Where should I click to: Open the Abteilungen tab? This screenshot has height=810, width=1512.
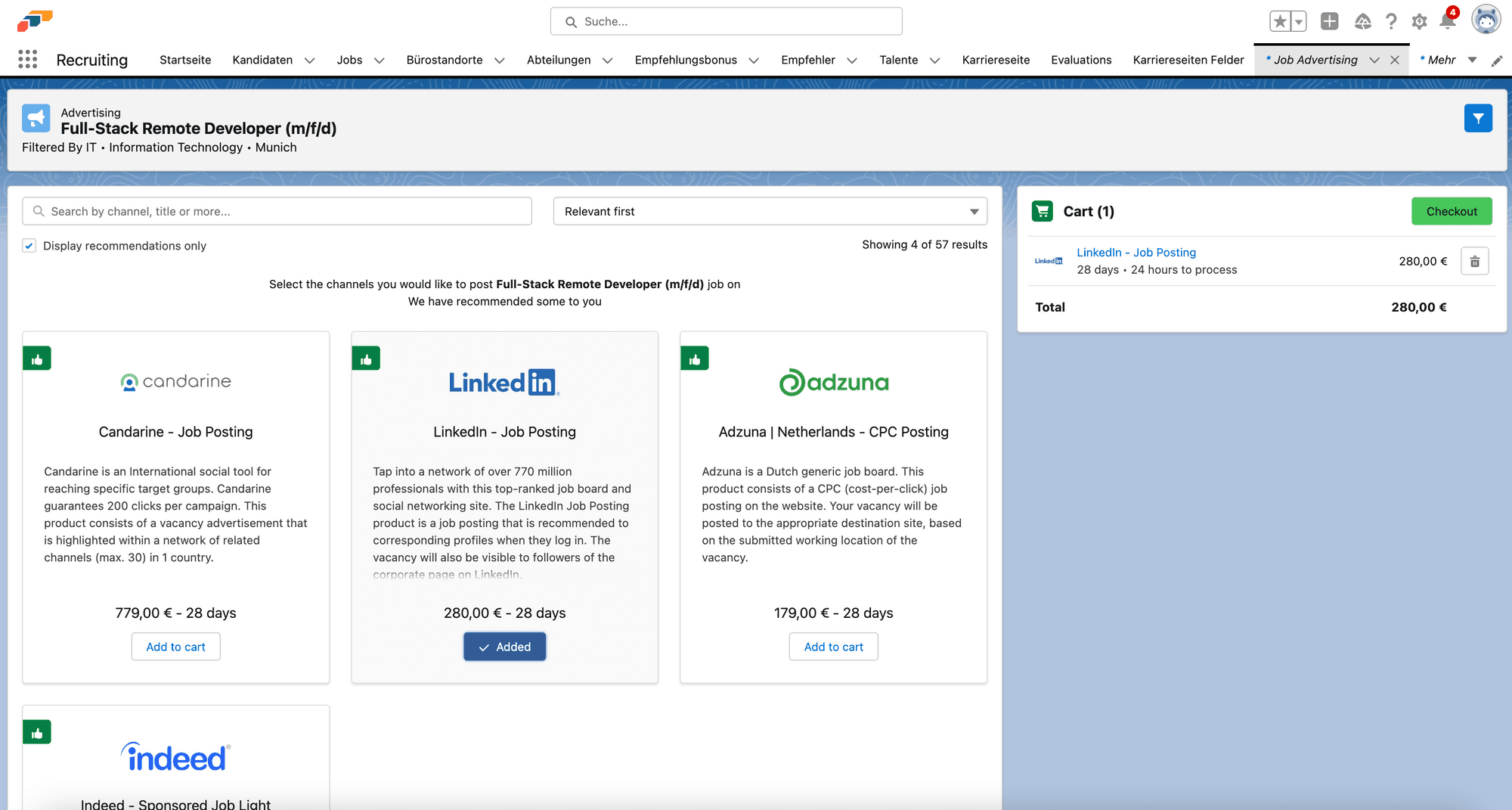coord(559,60)
